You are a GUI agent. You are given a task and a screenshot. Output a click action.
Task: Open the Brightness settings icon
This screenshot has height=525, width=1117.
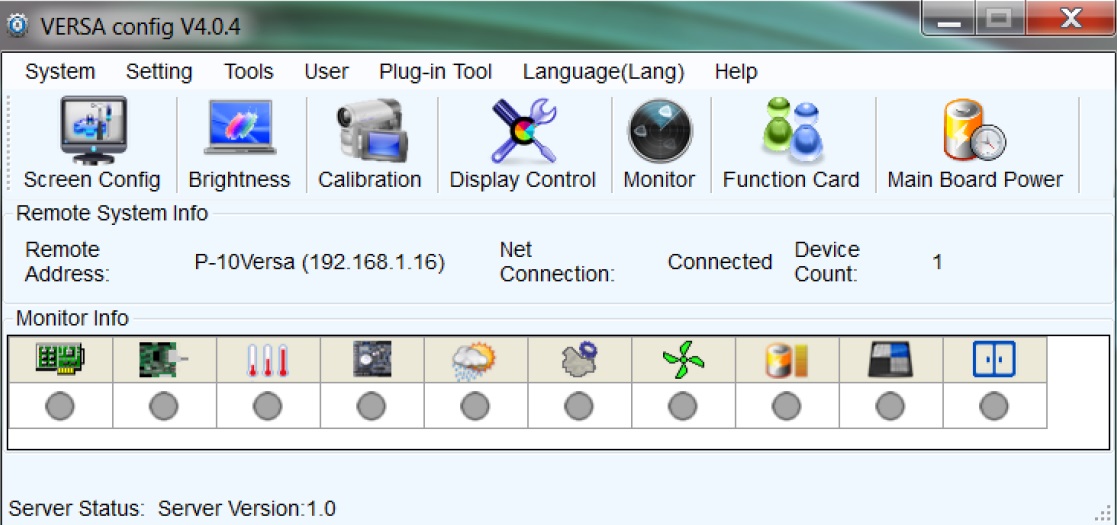click(239, 143)
